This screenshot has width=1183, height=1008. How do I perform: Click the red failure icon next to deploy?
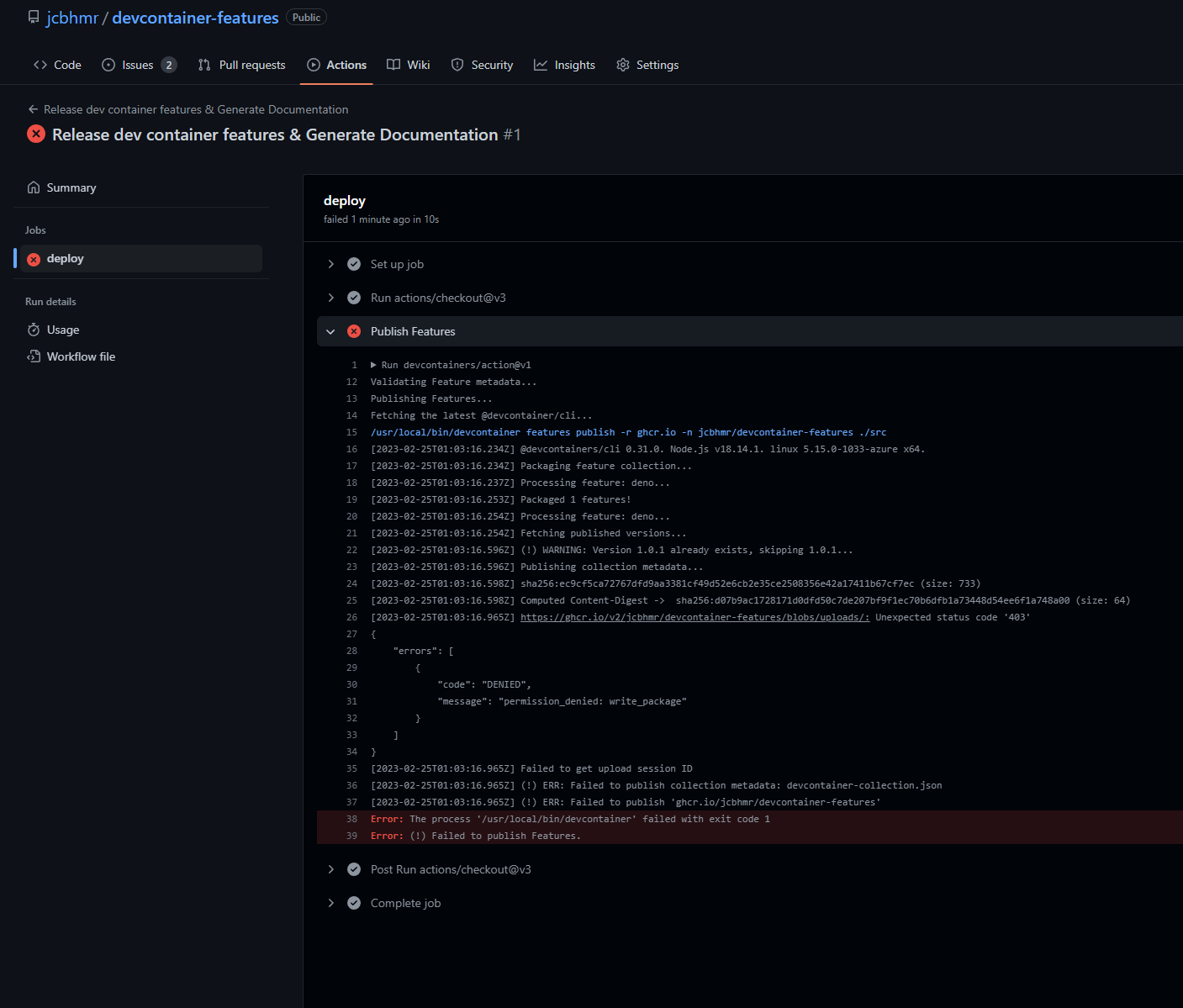click(x=34, y=258)
